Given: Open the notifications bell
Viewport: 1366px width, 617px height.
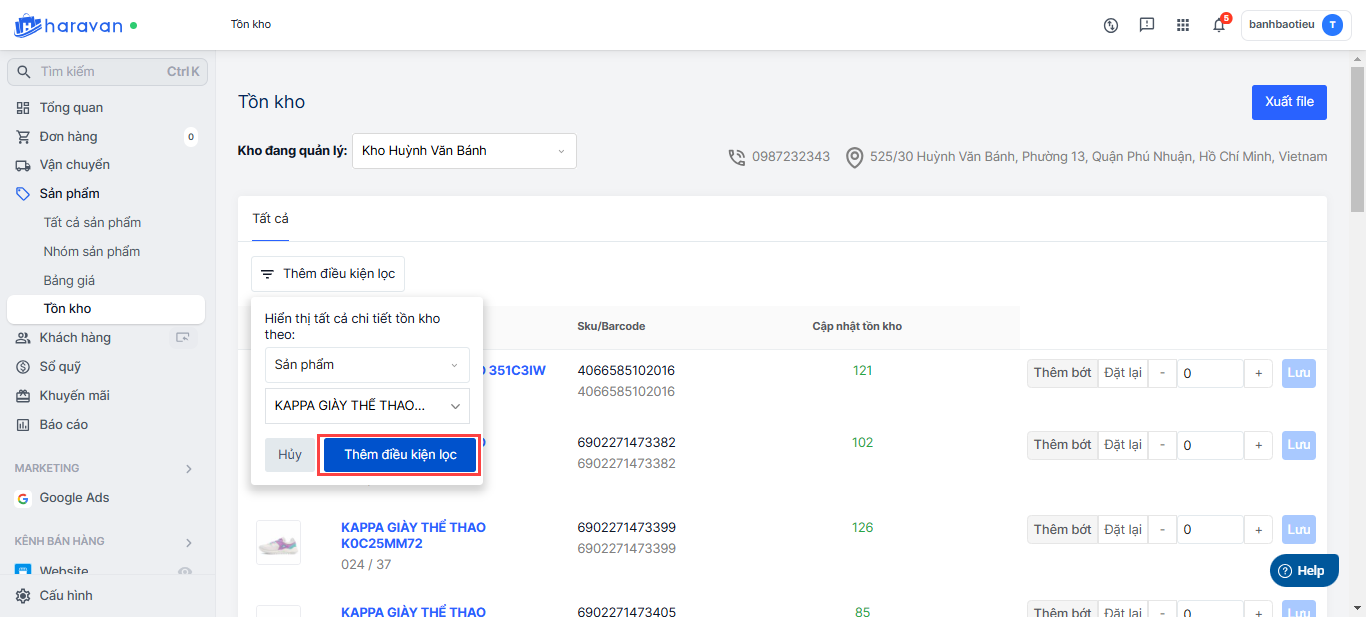Looking at the screenshot, I should pyautogui.click(x=1219, y=25).
